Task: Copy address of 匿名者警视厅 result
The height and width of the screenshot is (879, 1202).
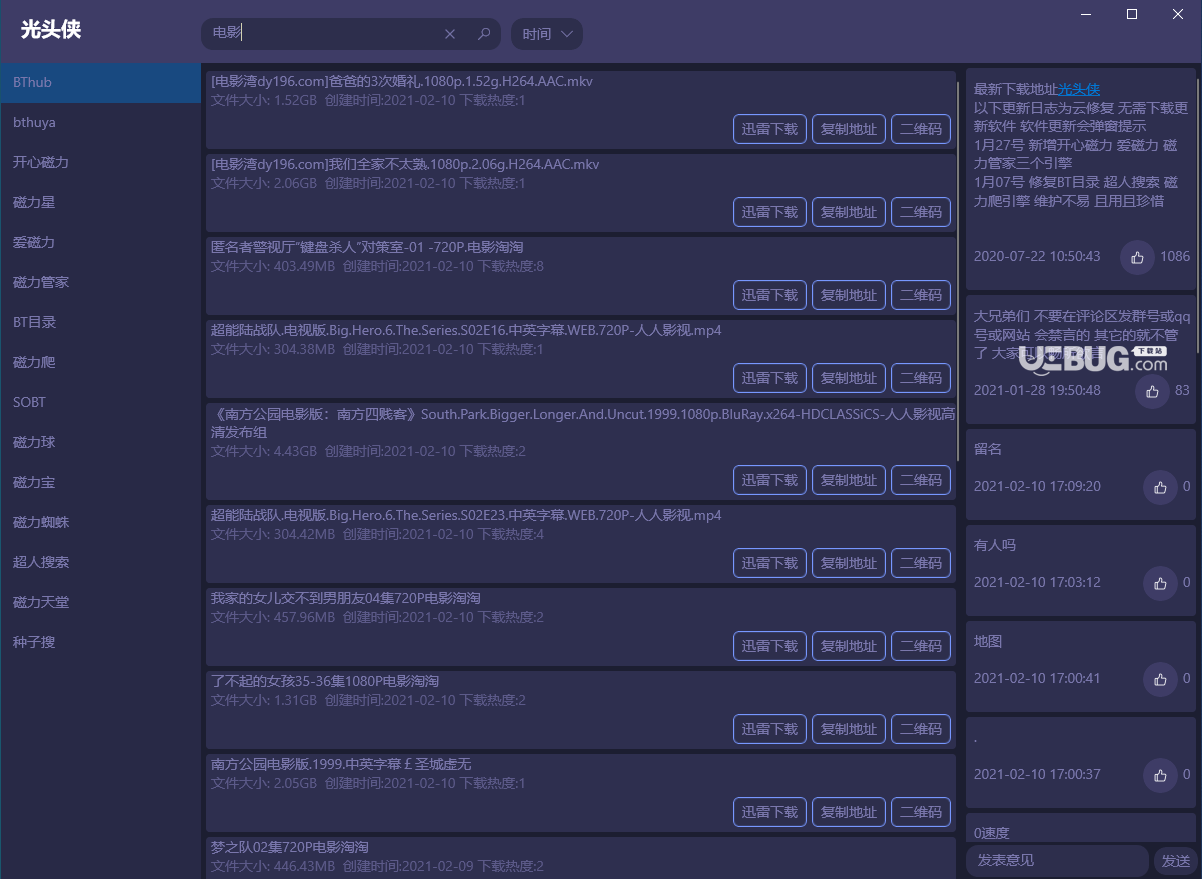Action: 849,295
